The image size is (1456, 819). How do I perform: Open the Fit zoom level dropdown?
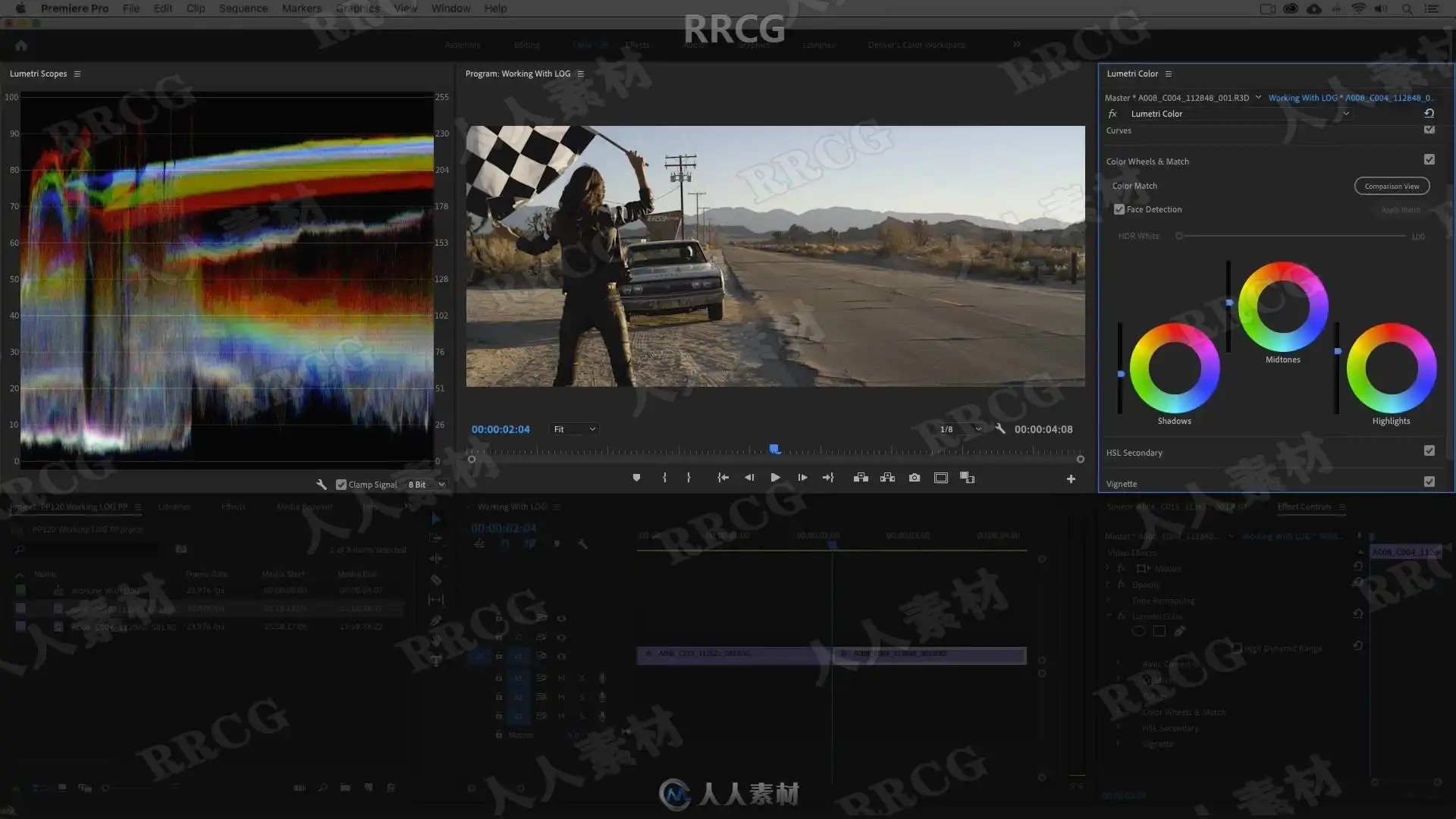coord(574,429)
